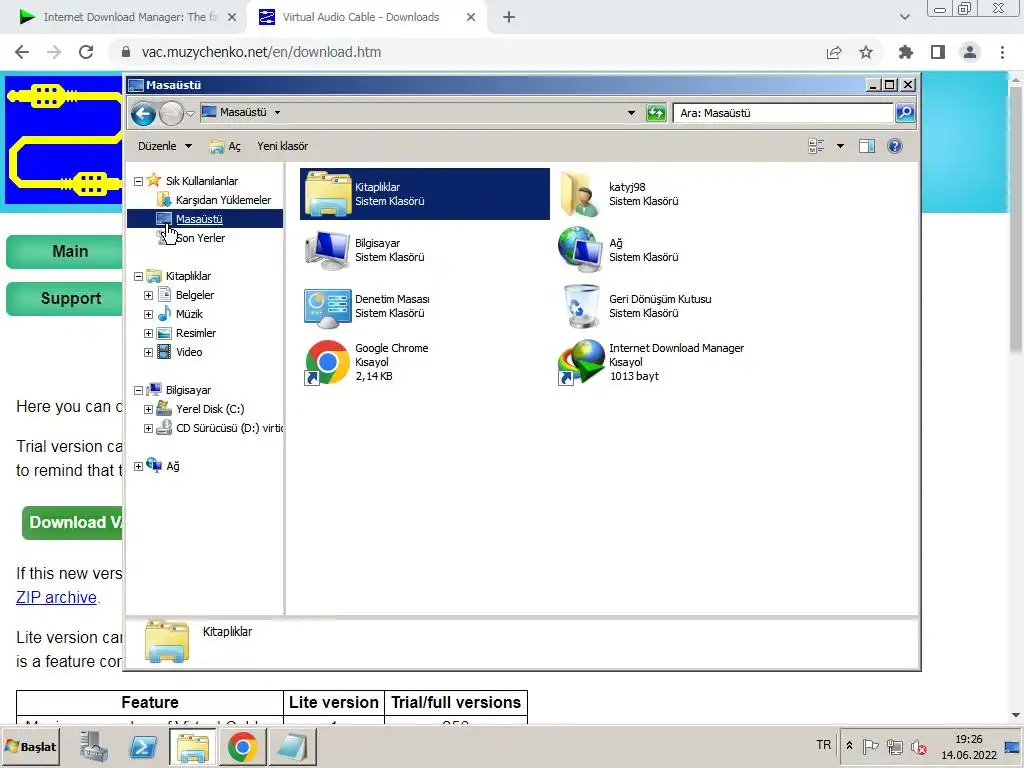The width and height of the screenshot is (1024, 768).
Task: Collapse the Kitaplıklar tree node
Action: point(138,276)
